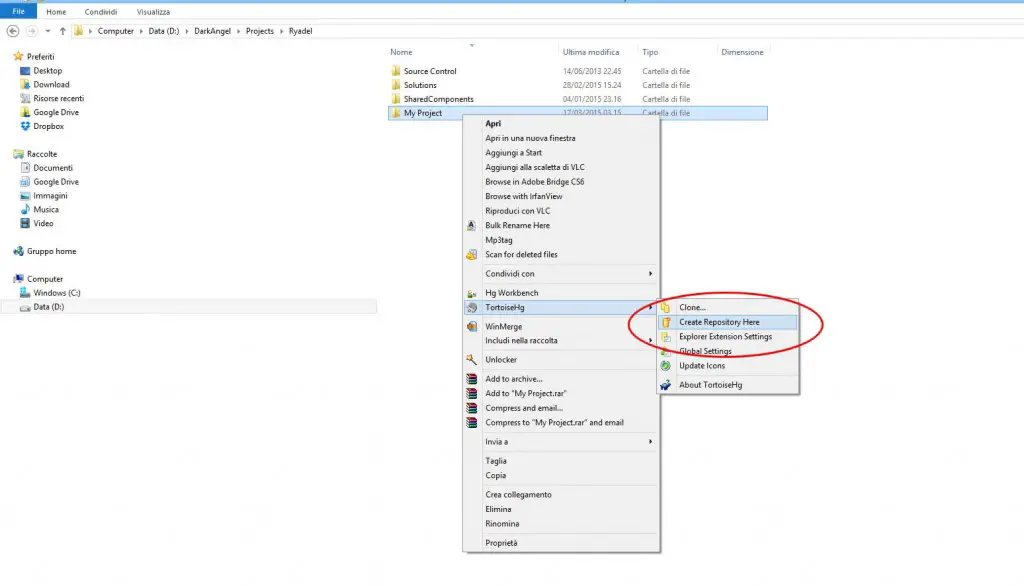Image resolution: width=1024 pixels, height=586 pixels.
Task: Select the Solutions folder row
Action: pyautogui.click(x=578, y=85)
